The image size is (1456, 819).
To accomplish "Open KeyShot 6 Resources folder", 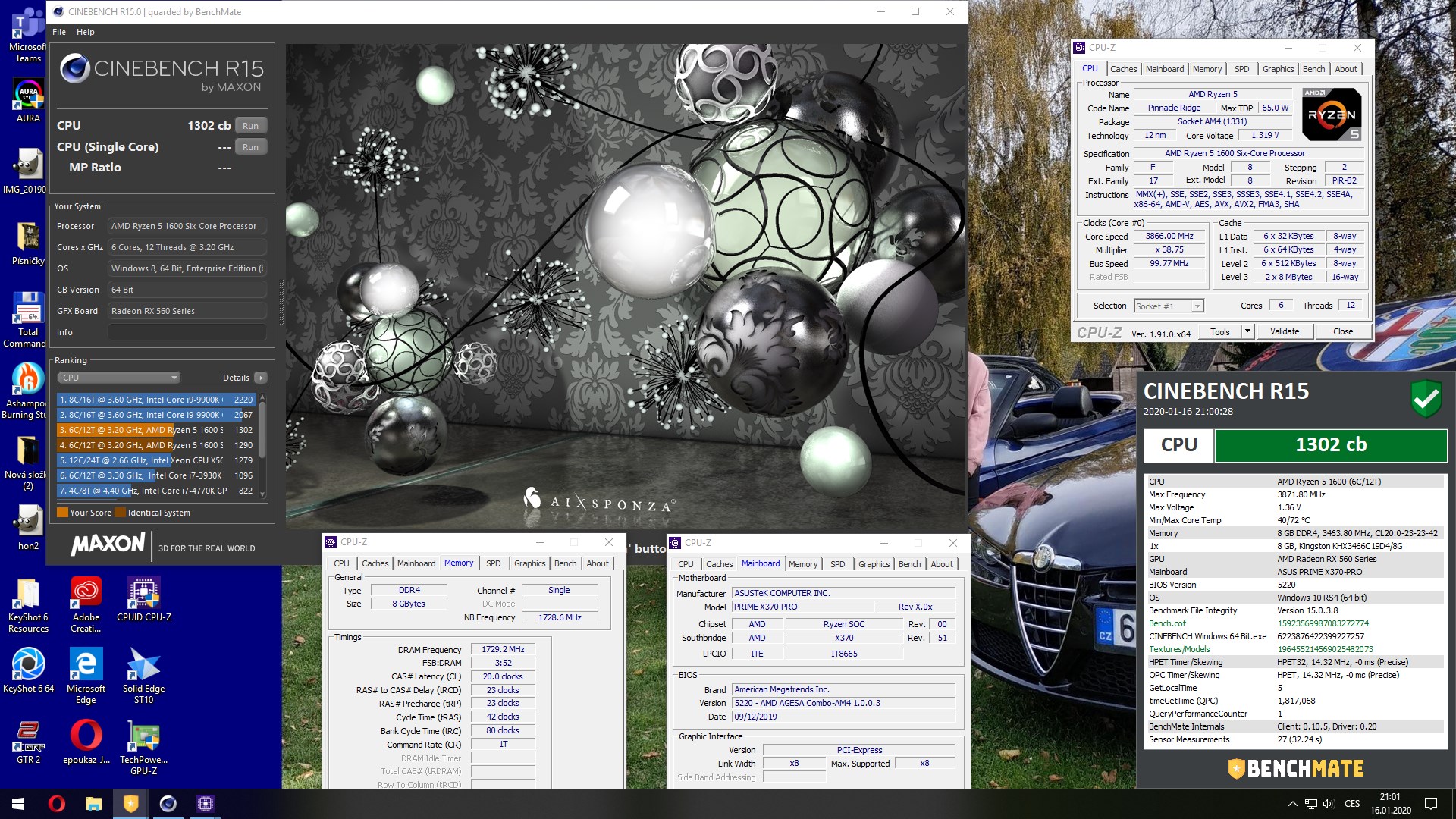I will click(x=28, y=605).
